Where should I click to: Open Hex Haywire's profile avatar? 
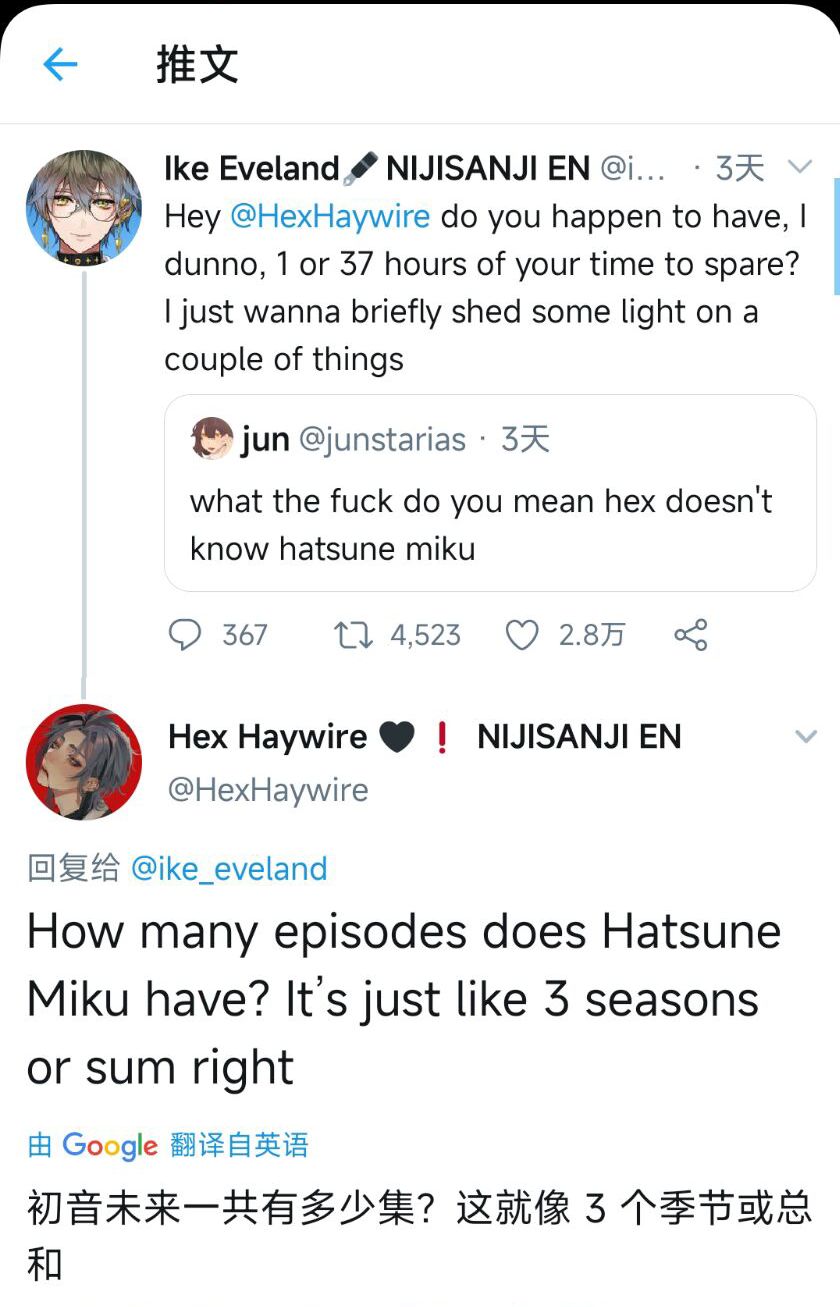[83, 762]
